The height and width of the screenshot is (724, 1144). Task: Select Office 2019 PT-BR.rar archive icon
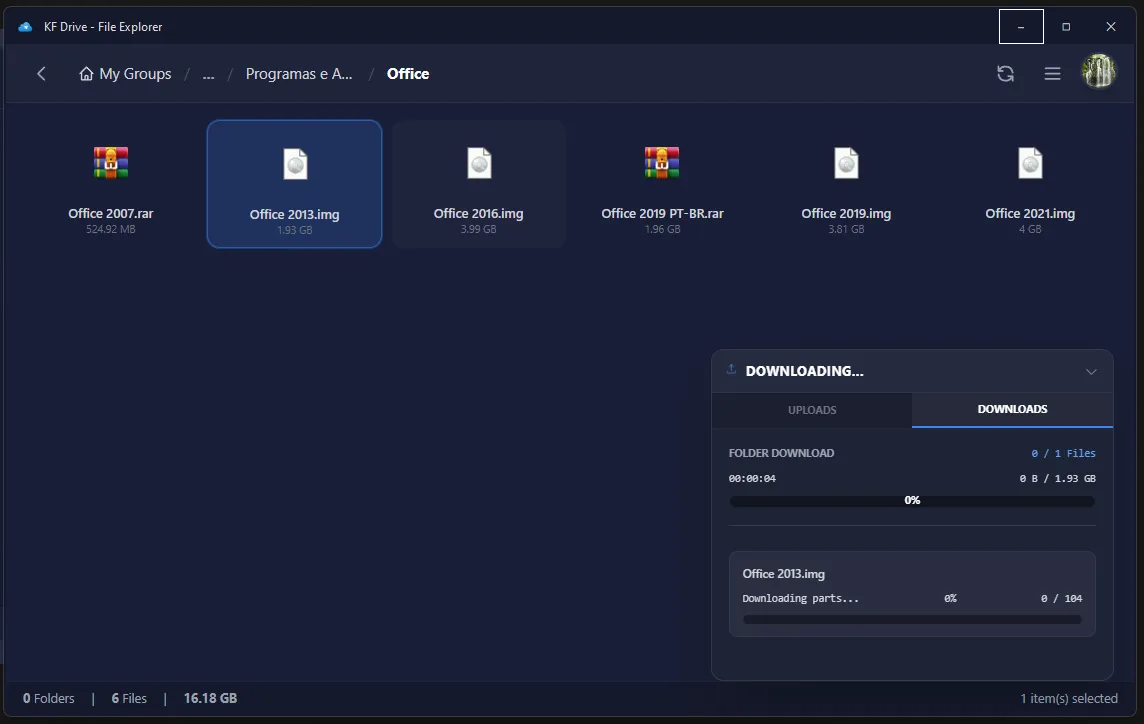[x=662, y=163]
